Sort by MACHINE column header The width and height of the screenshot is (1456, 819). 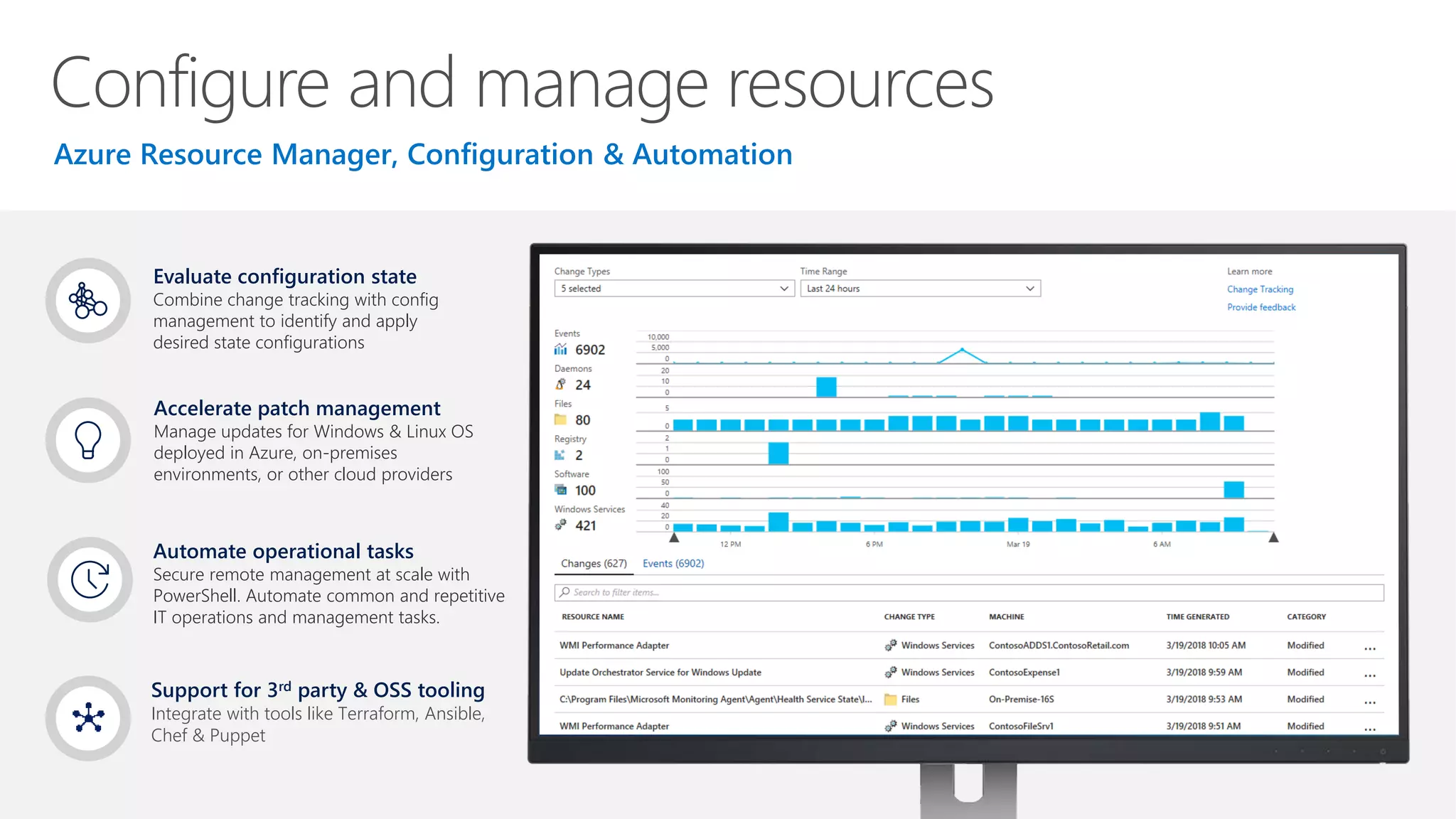pyautogui.click(x=1006, y=617)
